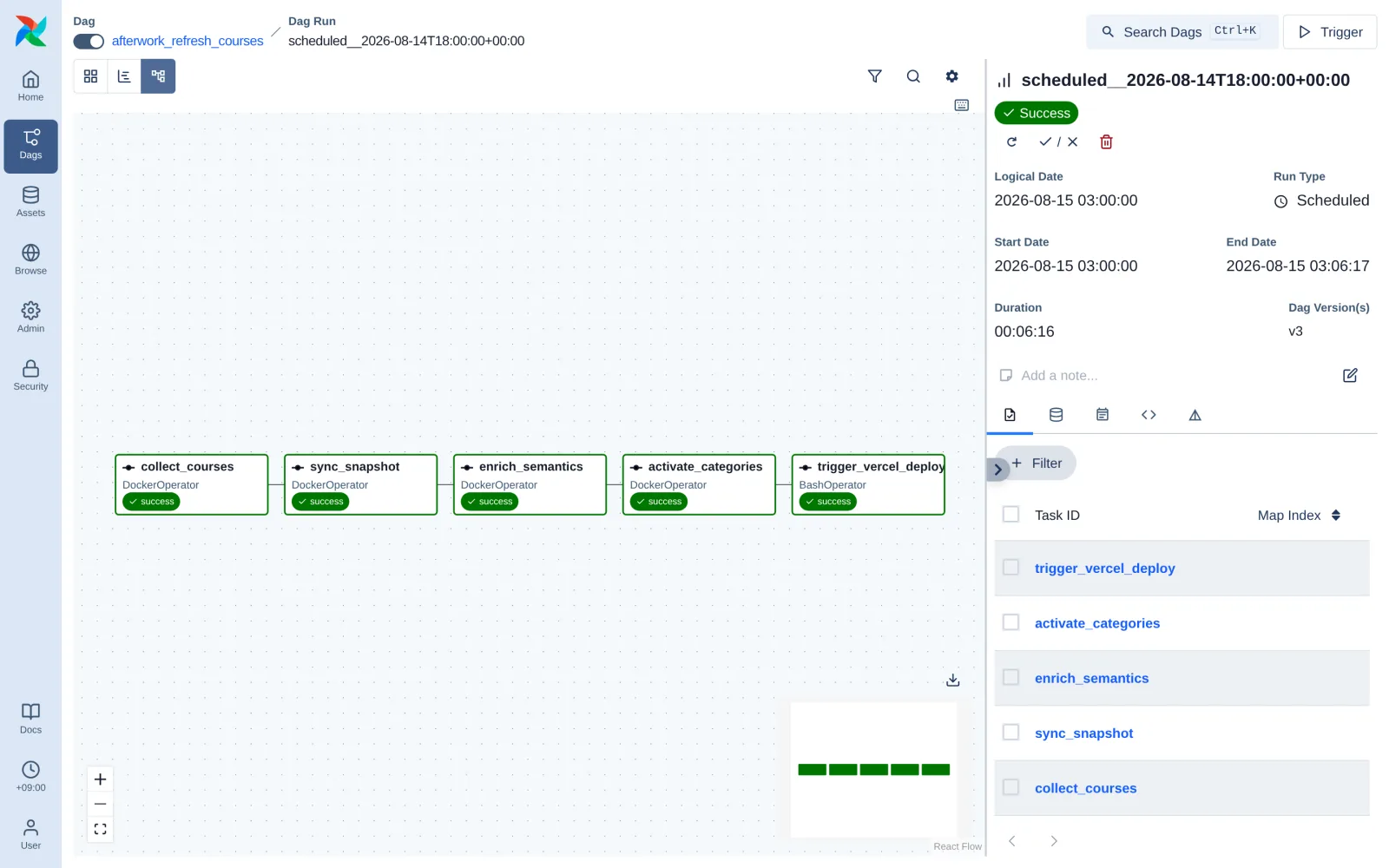1389x868 pixels.
Task: Click the graph search magnifier icon
Action: tap(913, 76)
